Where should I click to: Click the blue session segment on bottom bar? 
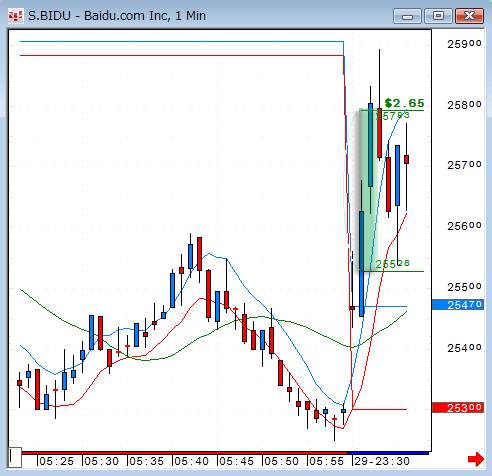click(388, 453)
